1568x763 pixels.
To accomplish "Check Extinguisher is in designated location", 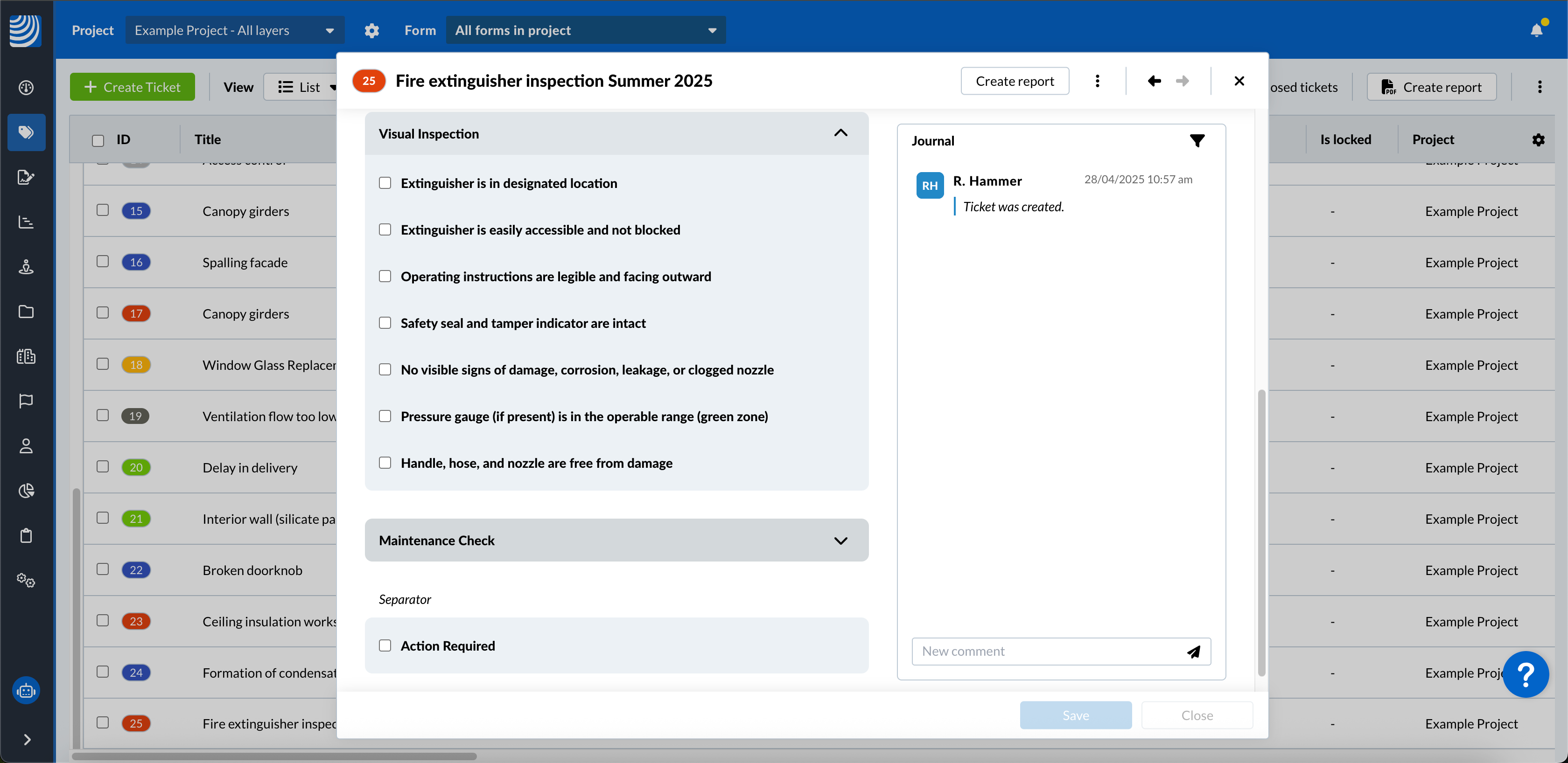I will pos(385,183).
